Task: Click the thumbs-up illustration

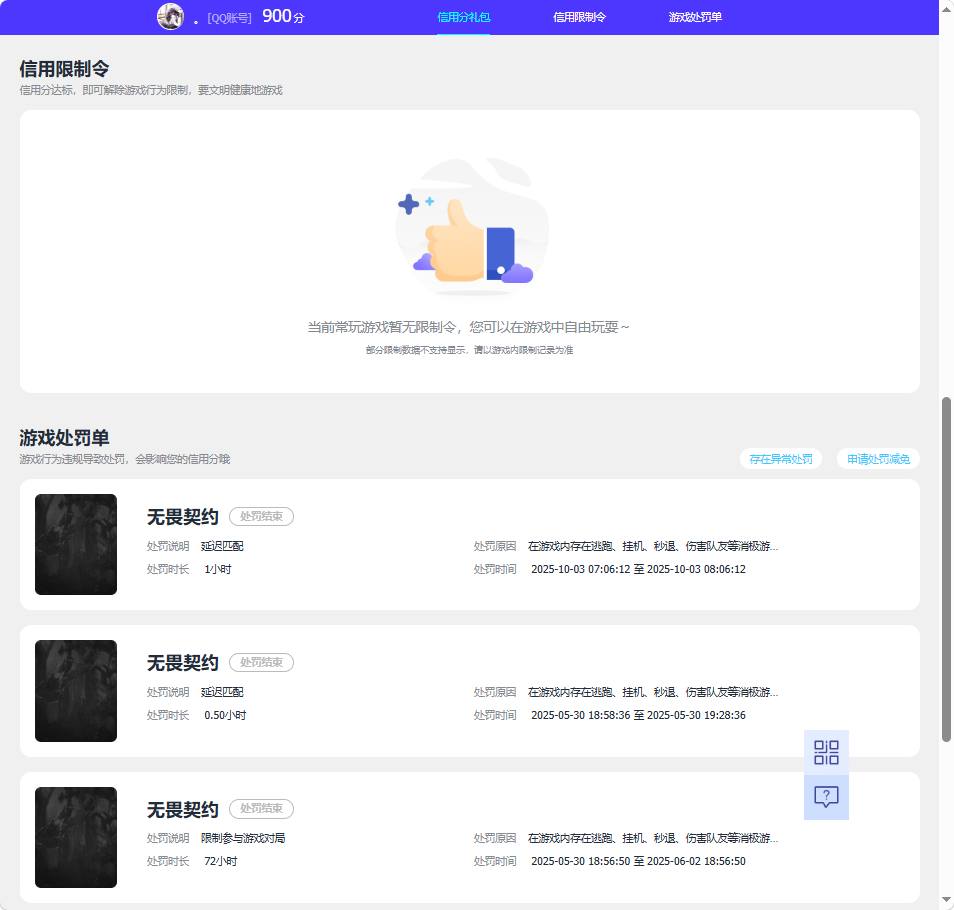Action: tap(470, 228)
